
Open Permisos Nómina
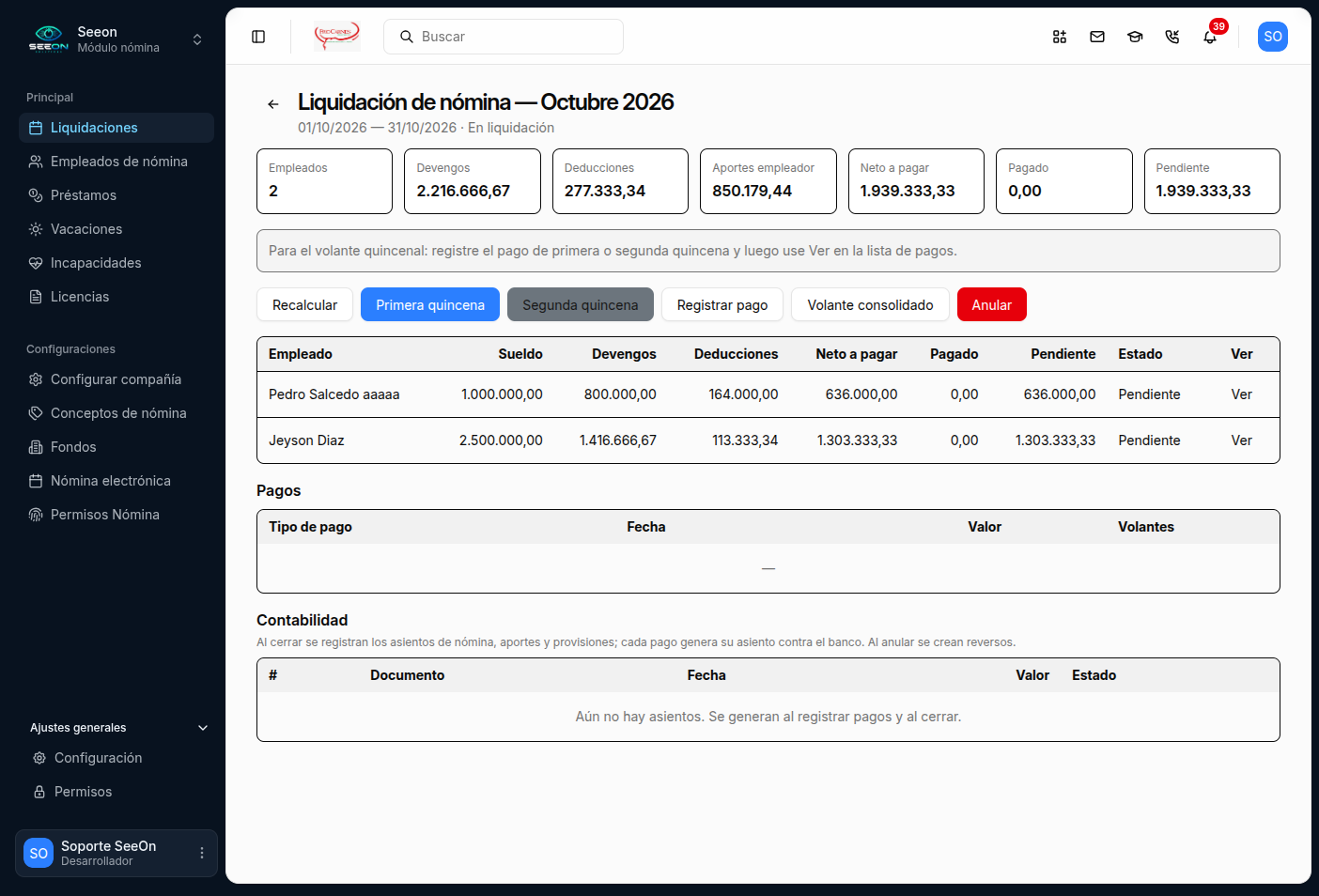(116, 515)
